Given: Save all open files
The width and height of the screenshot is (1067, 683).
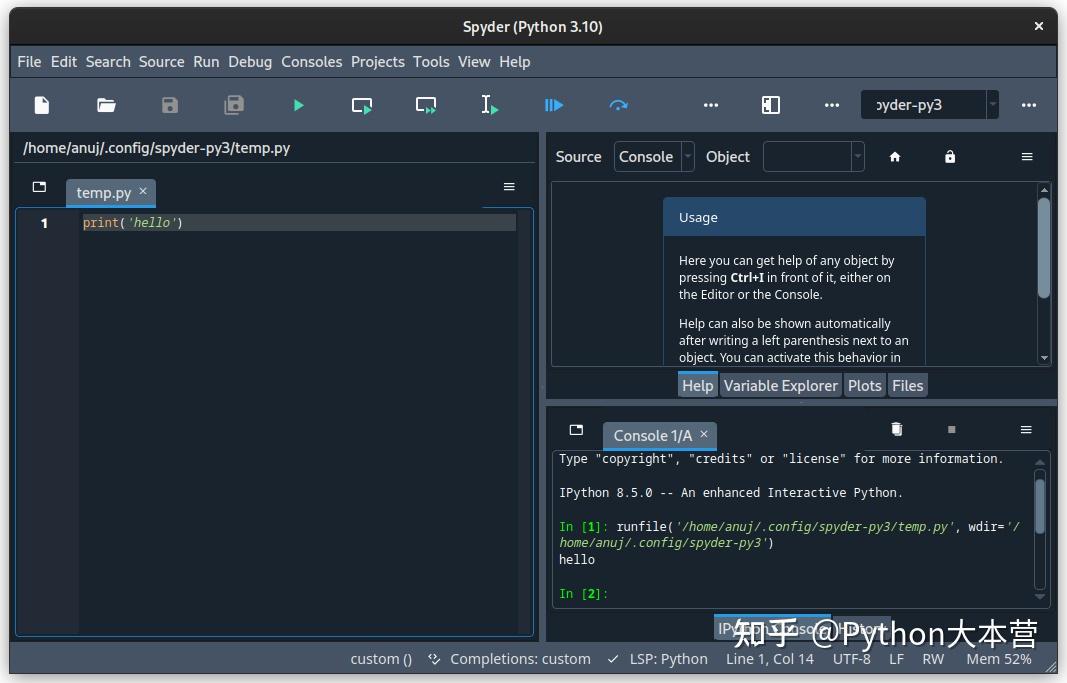Looking at the screenshot, I should tap(233, 105).
